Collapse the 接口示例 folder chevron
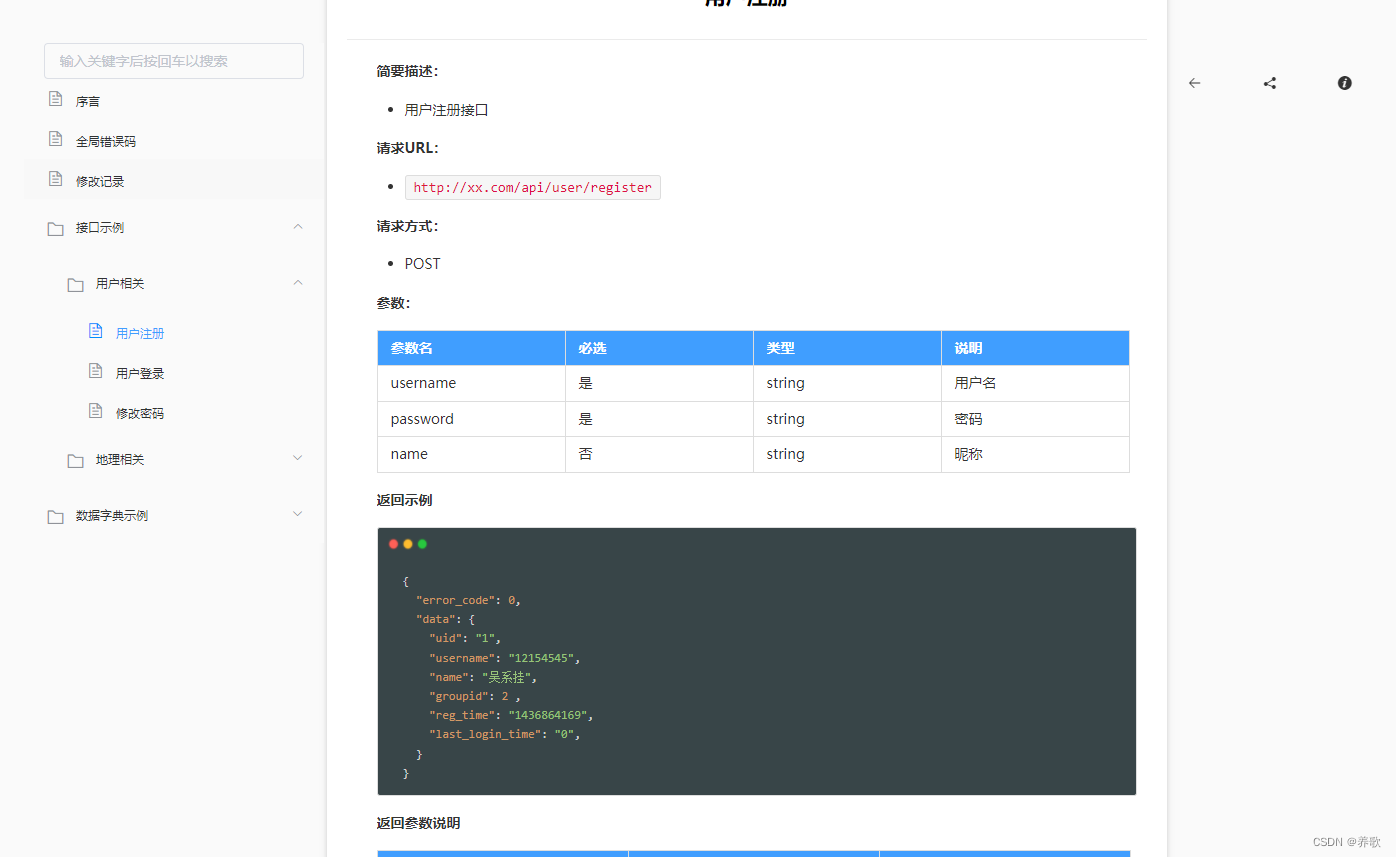This screenshot has height=857, width=1396. tap(298, 227)
